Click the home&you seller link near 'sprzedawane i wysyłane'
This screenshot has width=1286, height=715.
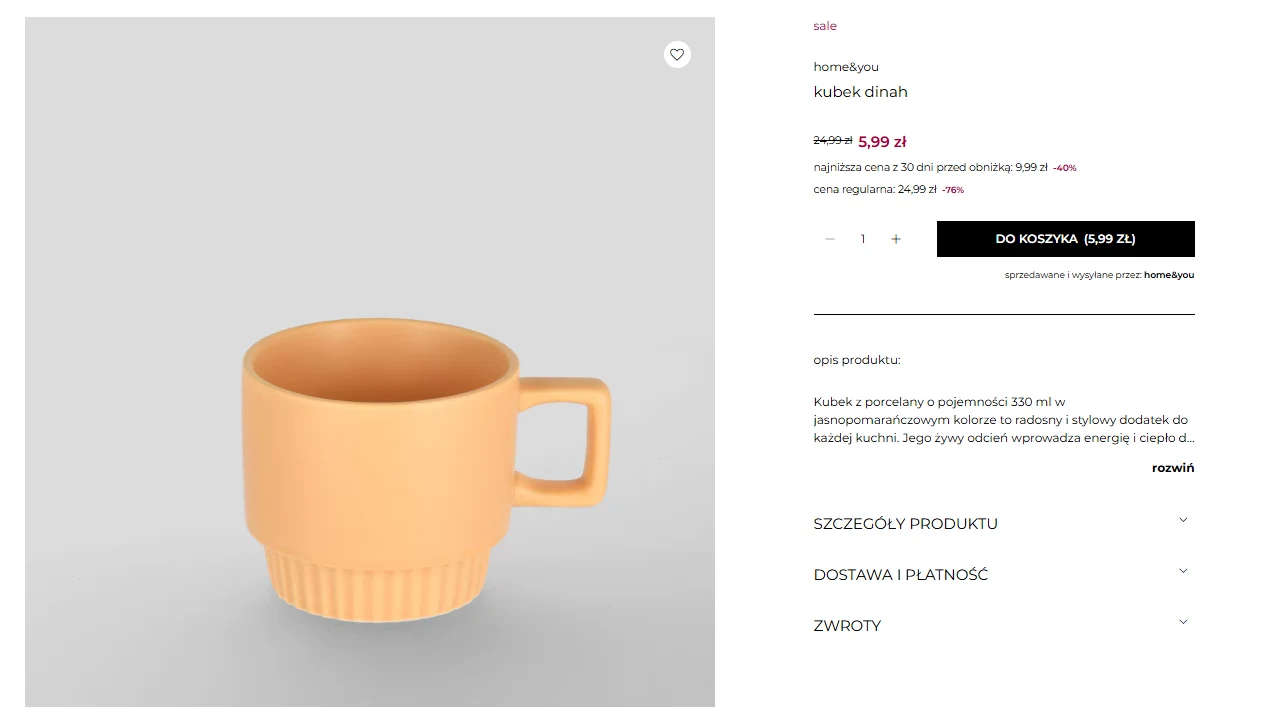tap(1168, 275)
